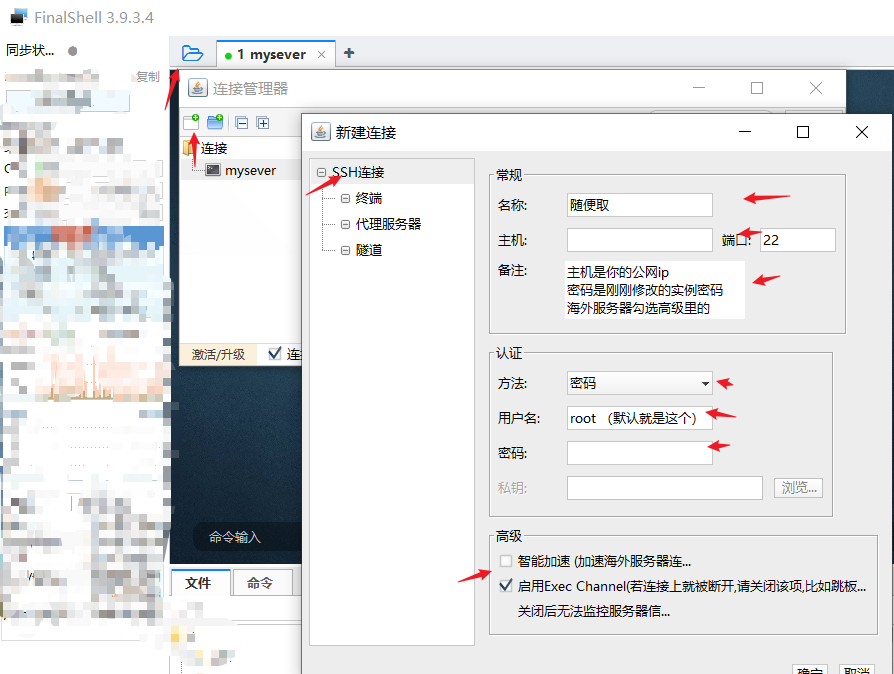Click the 命令输入 command input box

pyautogui.click(x=245, y=537)
